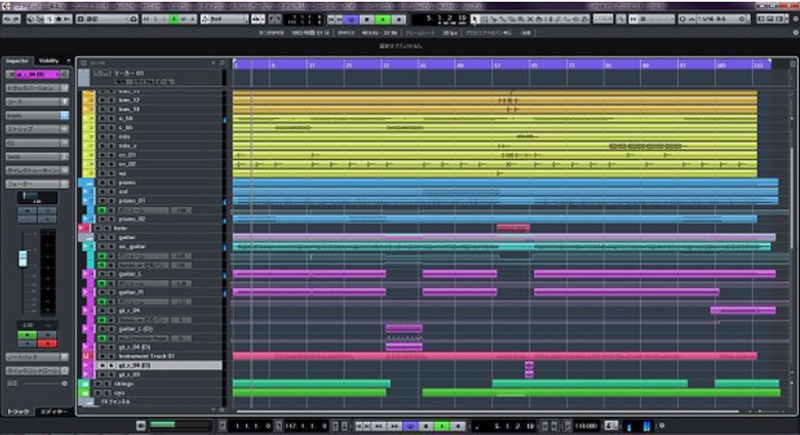Image resolution: width=800 pixels, height=435 pixels.
Task: Mute the cc_01 track
Action: tap(103, 155)
